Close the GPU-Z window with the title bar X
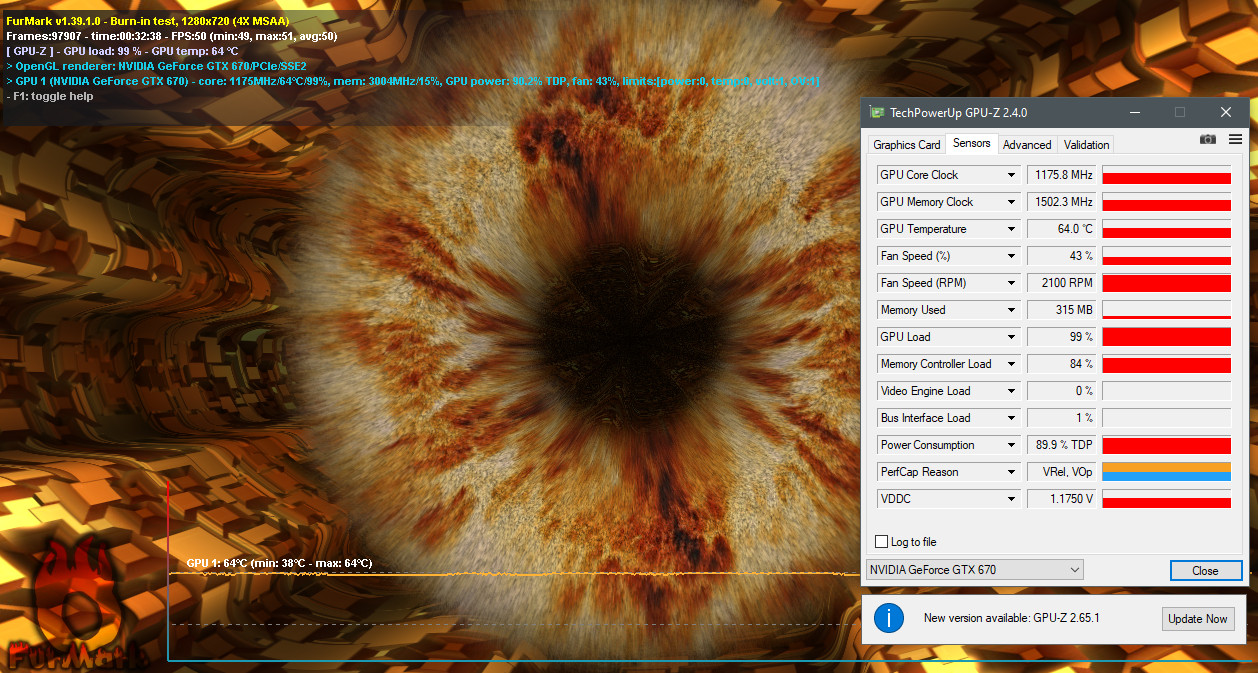1258x673 pixels. point(1226,112)
